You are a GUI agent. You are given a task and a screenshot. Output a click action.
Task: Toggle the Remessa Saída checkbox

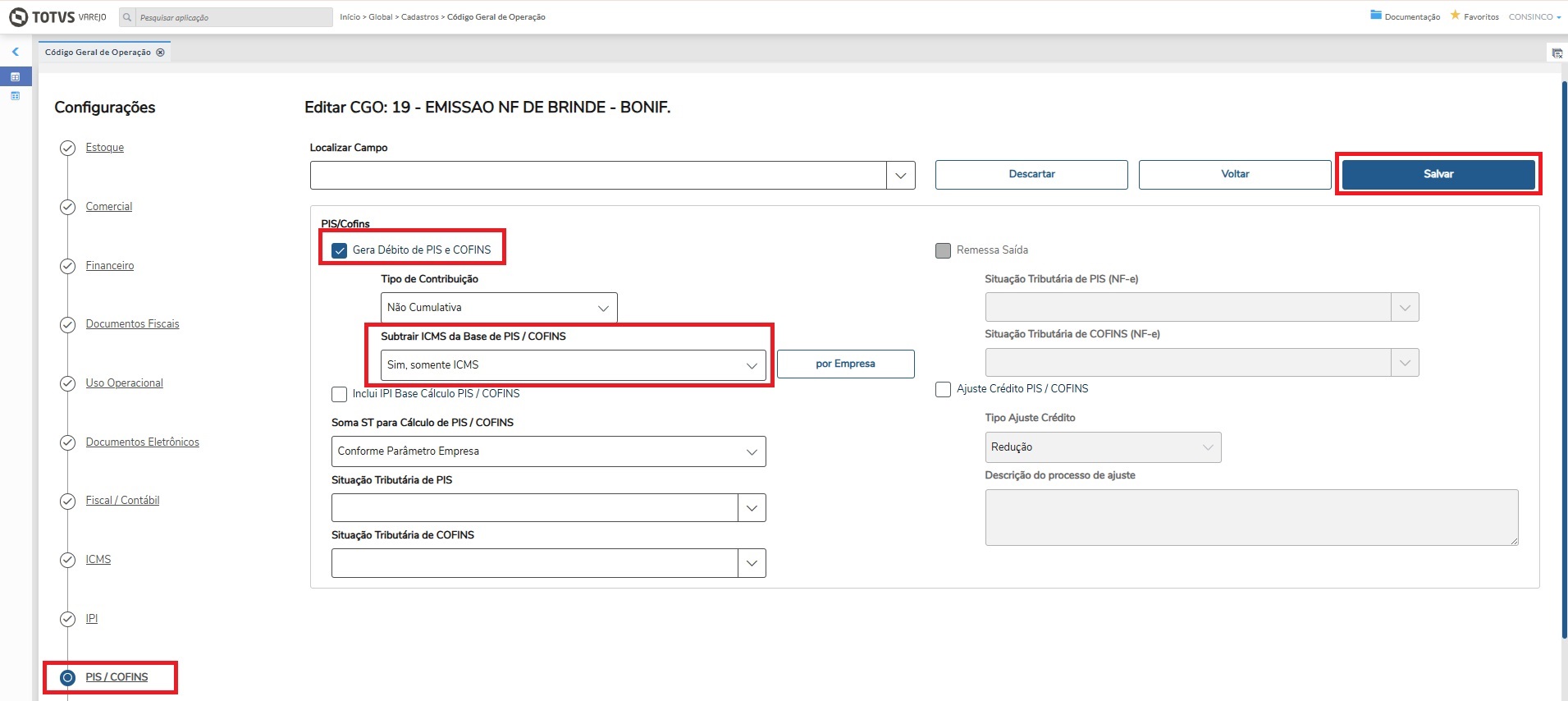[943, 250]
